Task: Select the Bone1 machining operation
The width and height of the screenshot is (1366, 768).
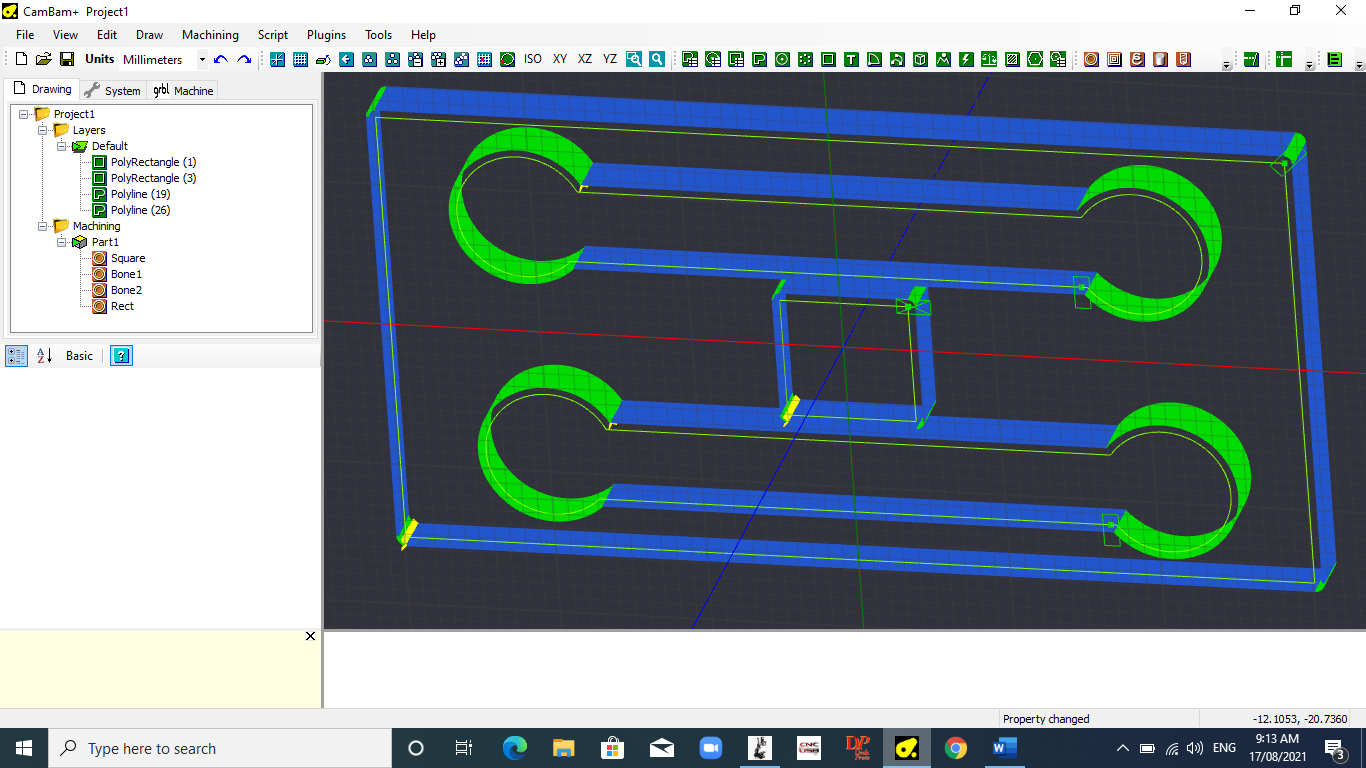Action: pos(126,274)
